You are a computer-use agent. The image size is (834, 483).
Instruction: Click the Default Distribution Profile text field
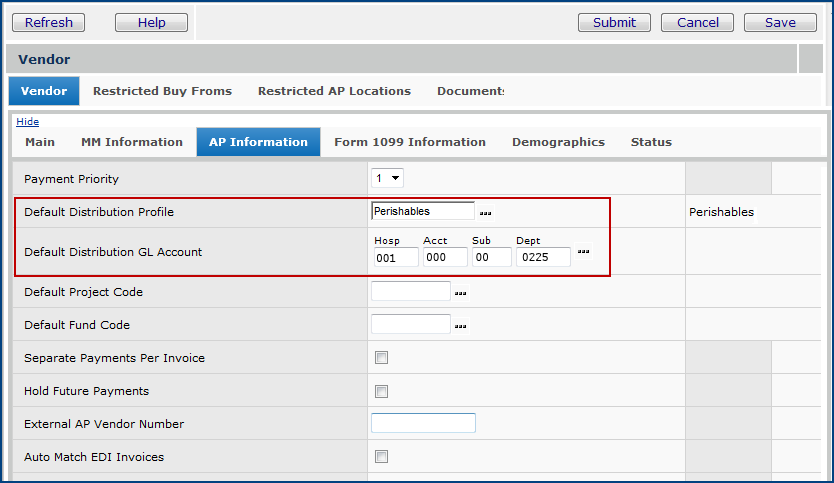click(x=422, y=211)
